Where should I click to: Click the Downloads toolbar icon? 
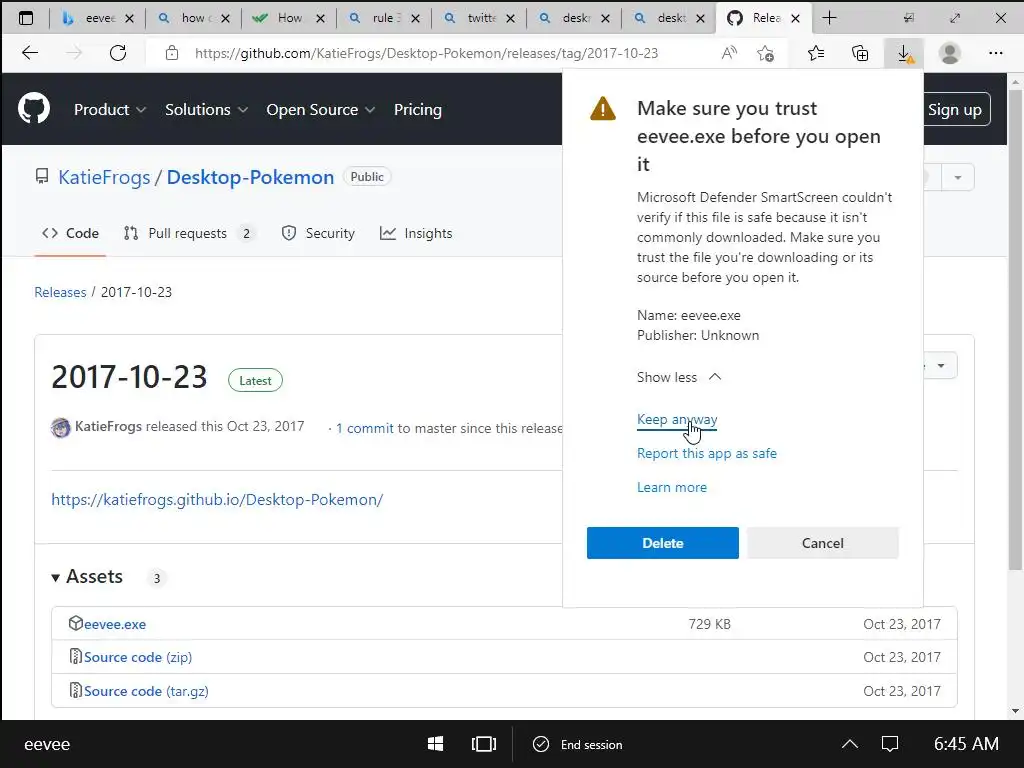click(904, 53)
